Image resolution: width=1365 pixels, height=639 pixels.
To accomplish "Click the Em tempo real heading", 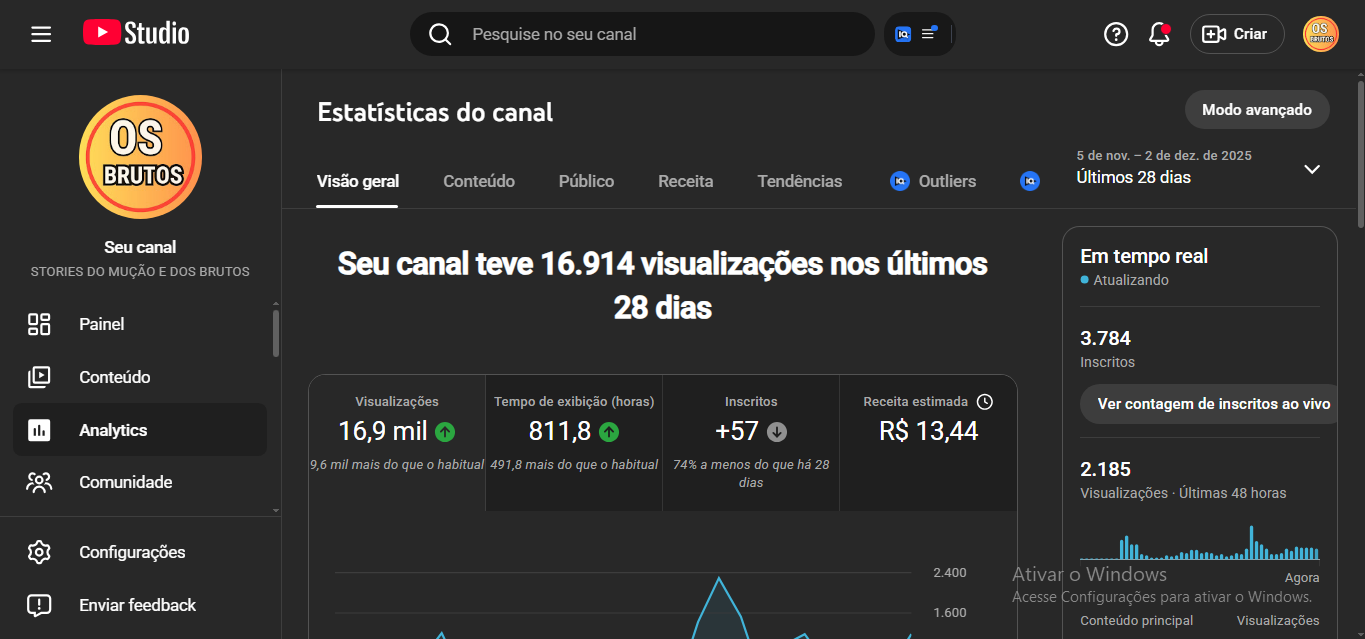I will (x=1144, y=256).
